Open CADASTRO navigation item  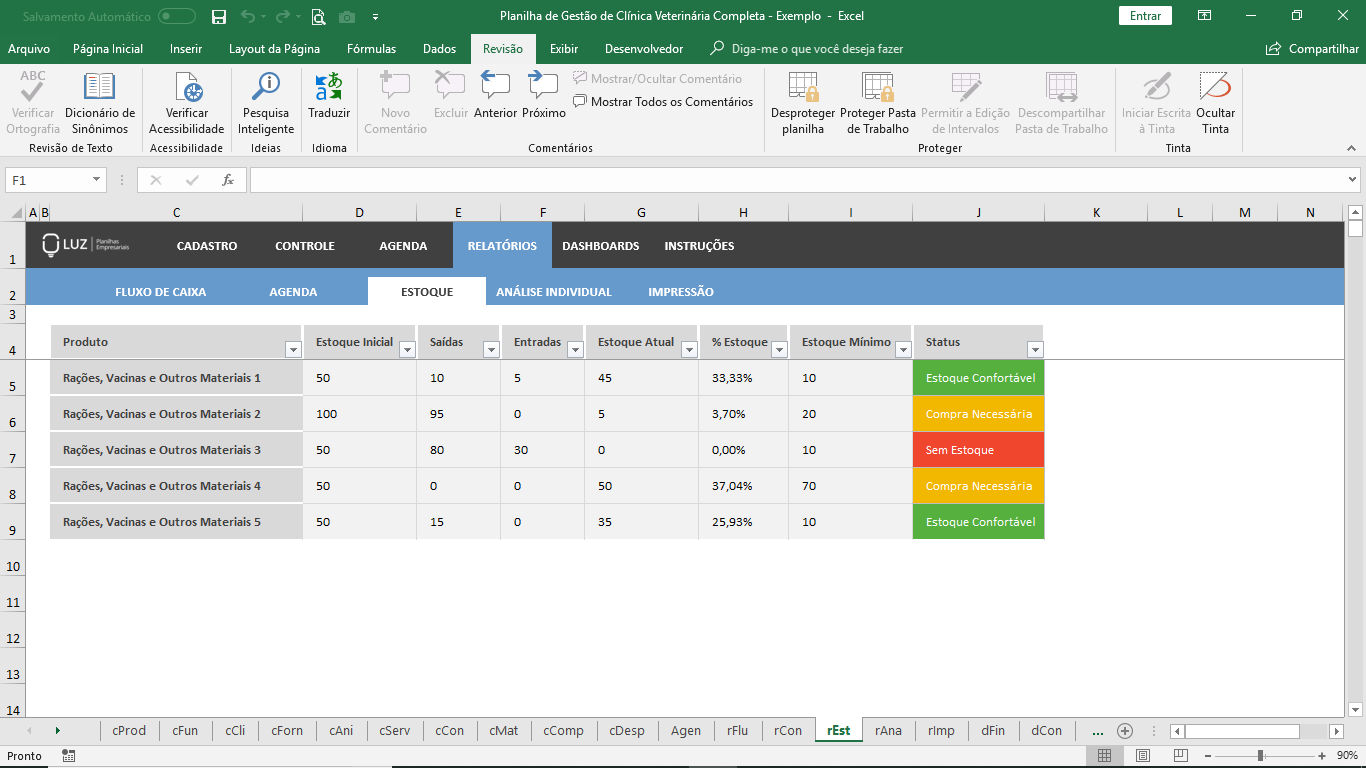[207, 246]
